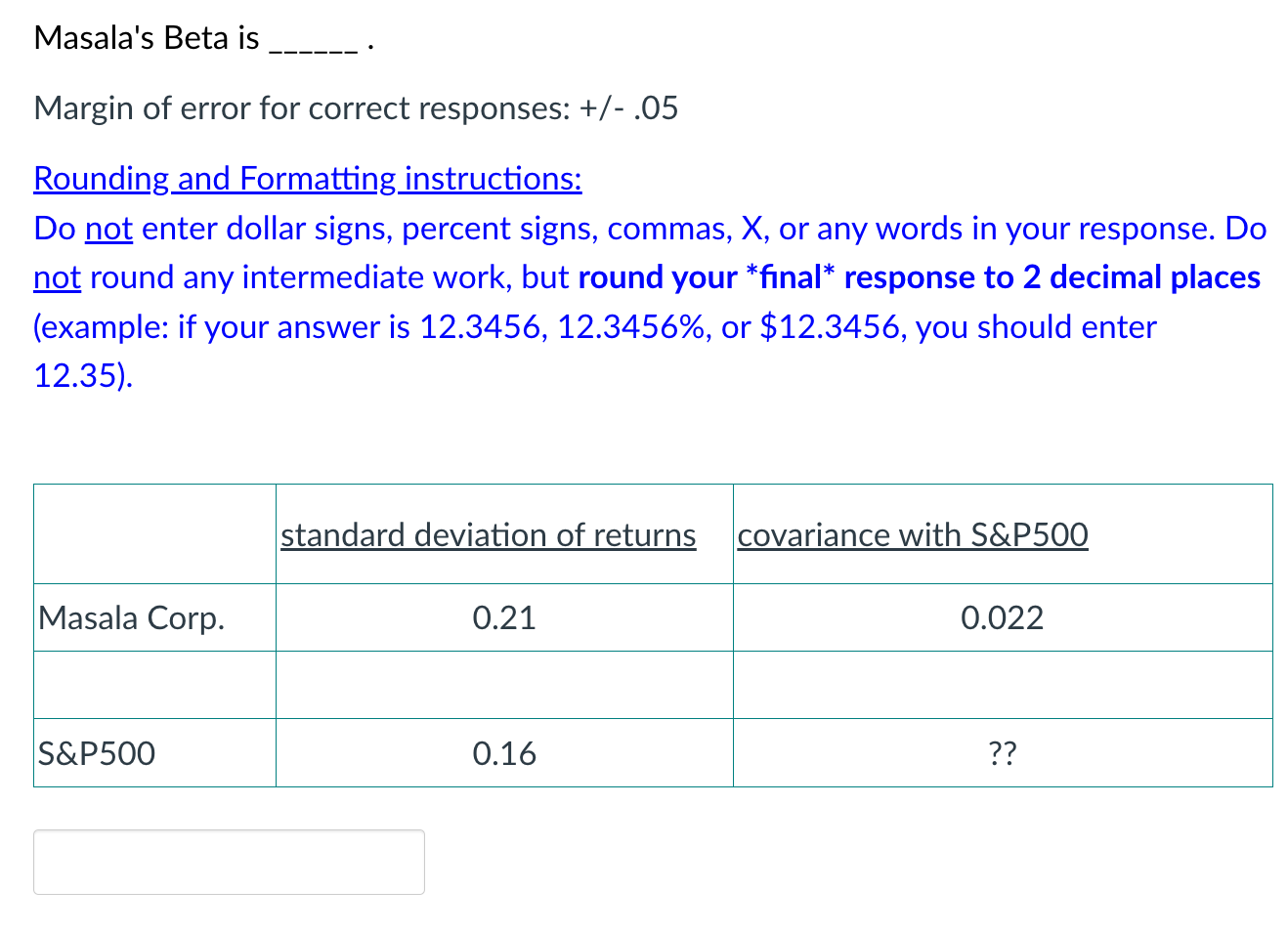Click the 0.21 table cell
This screenshot has height=932, width=1288.
(504, 617)
